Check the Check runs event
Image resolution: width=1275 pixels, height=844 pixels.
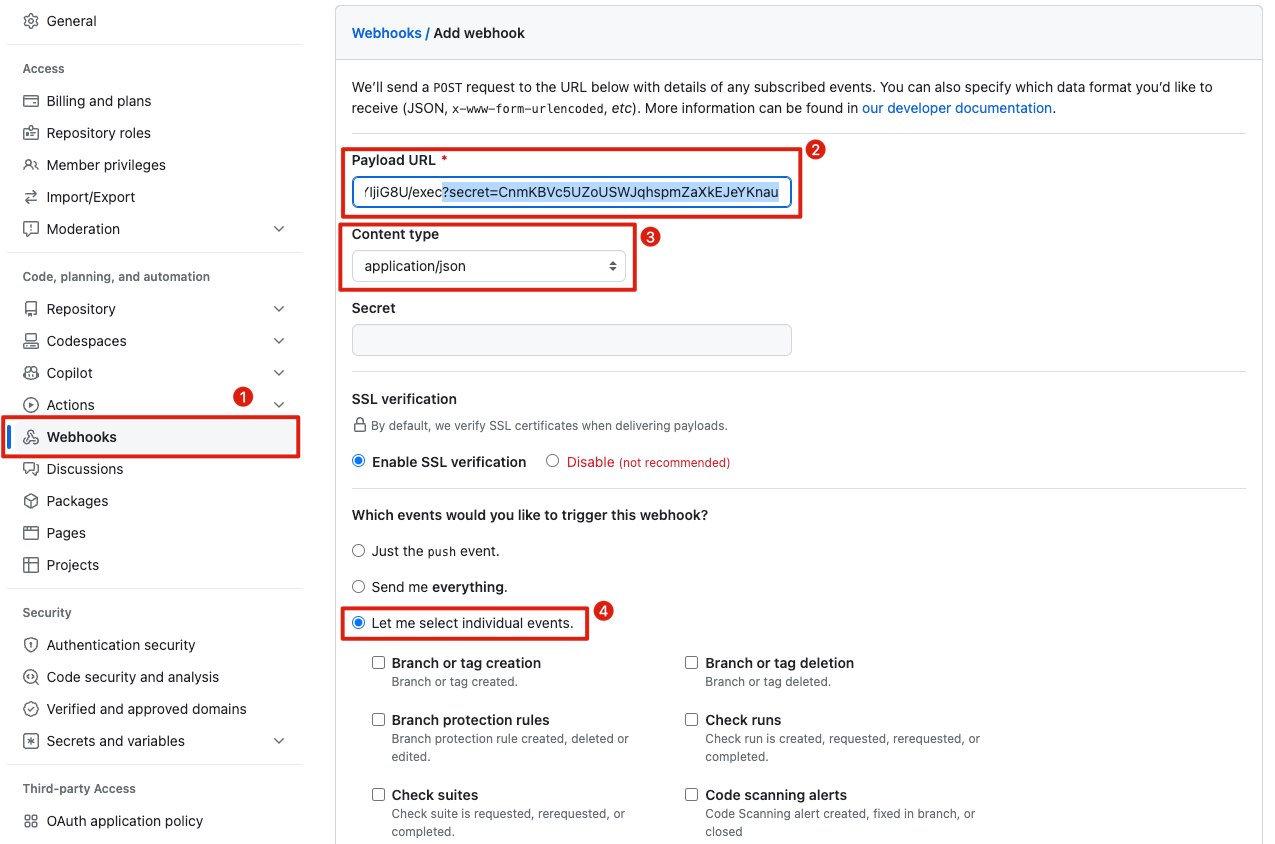691,719
